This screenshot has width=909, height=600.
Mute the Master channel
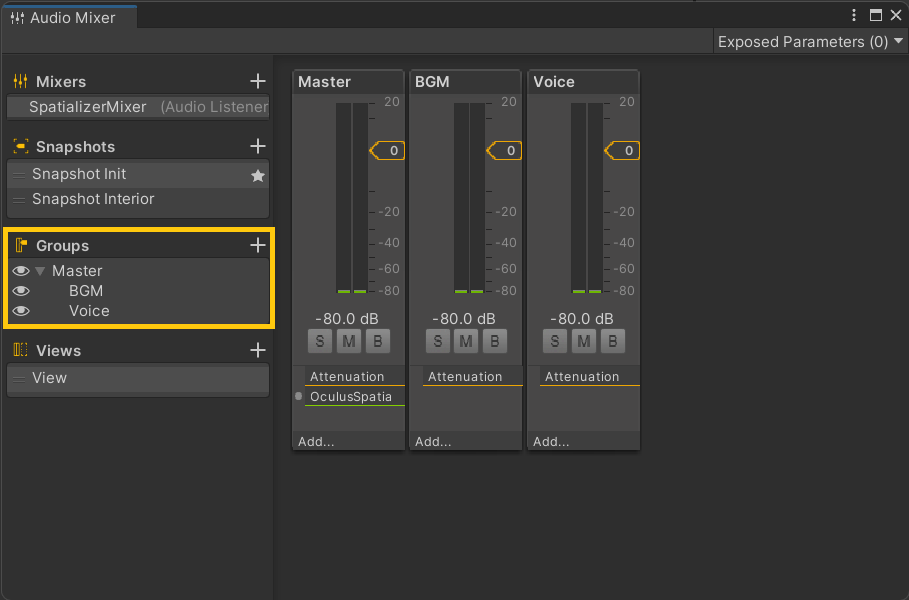point(348,341)
